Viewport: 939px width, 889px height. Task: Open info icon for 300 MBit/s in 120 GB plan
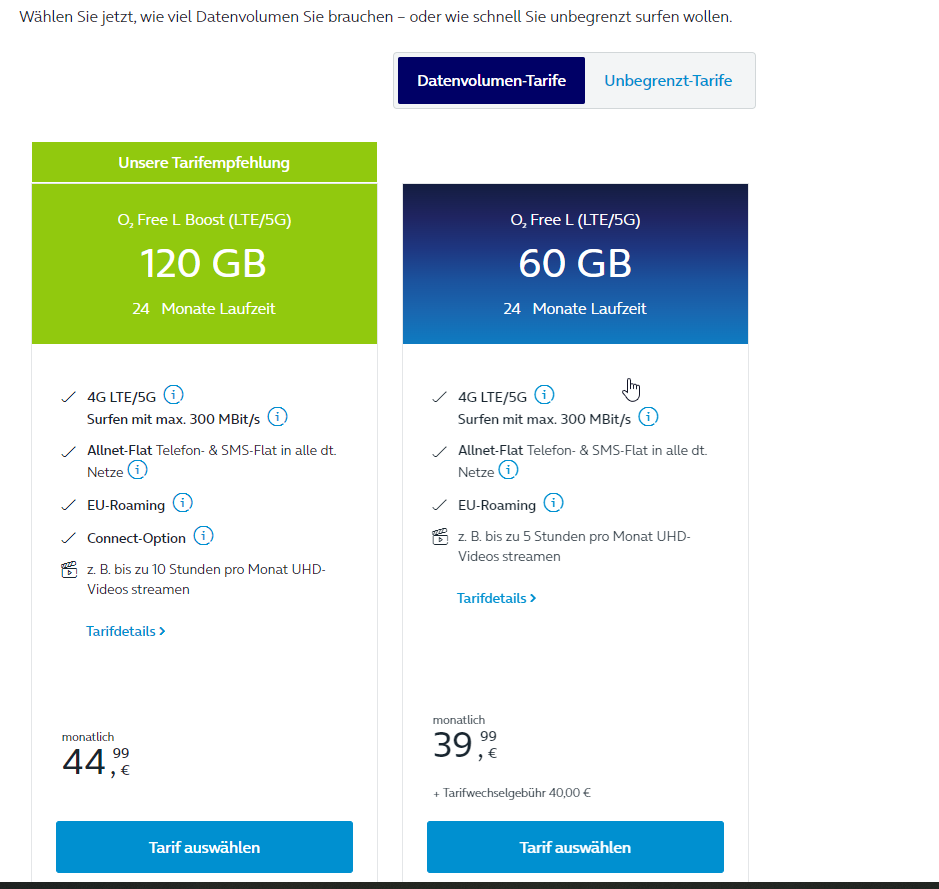tap(277, 417)
